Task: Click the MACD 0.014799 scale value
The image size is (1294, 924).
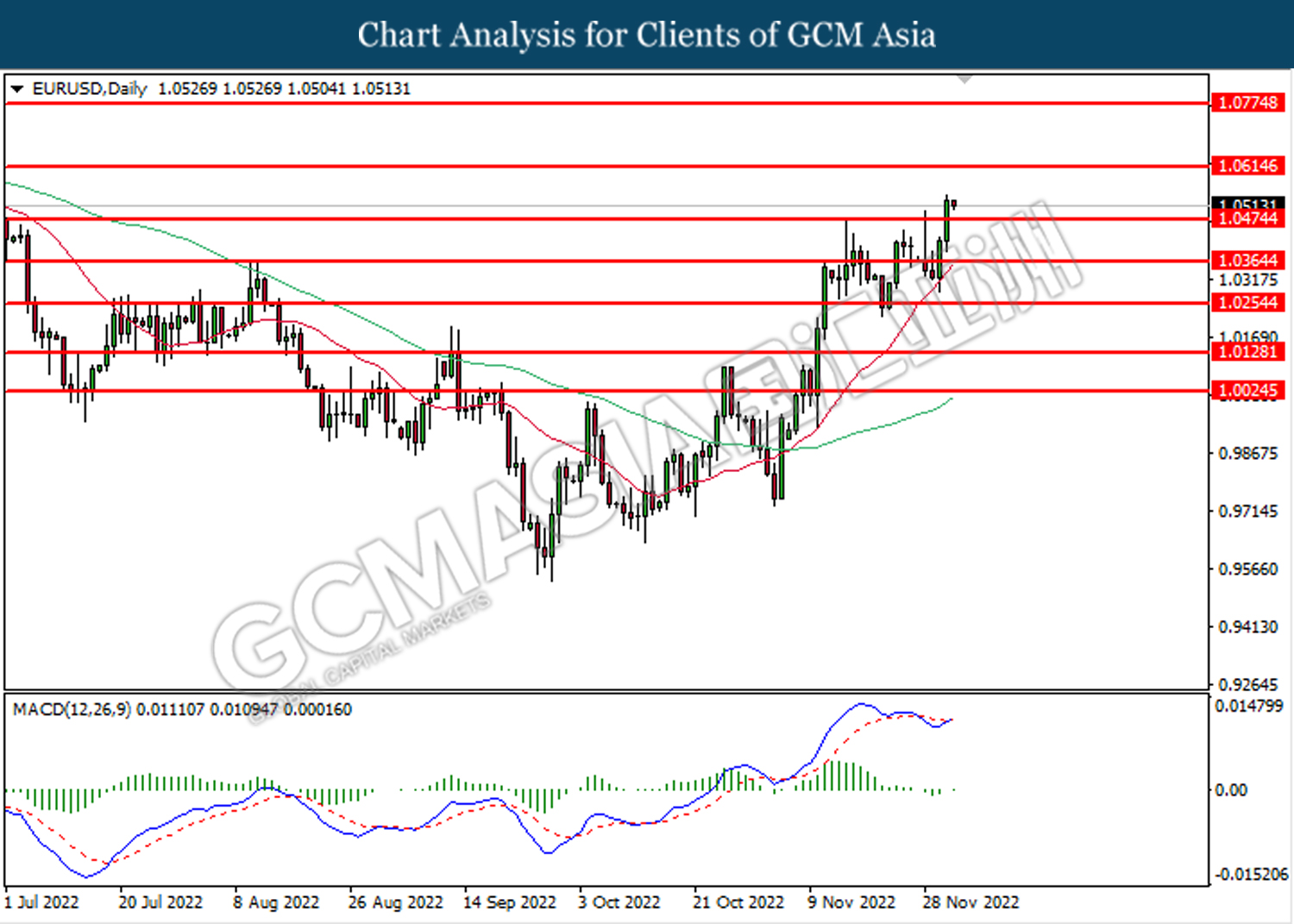Action: pos(1248,706)
